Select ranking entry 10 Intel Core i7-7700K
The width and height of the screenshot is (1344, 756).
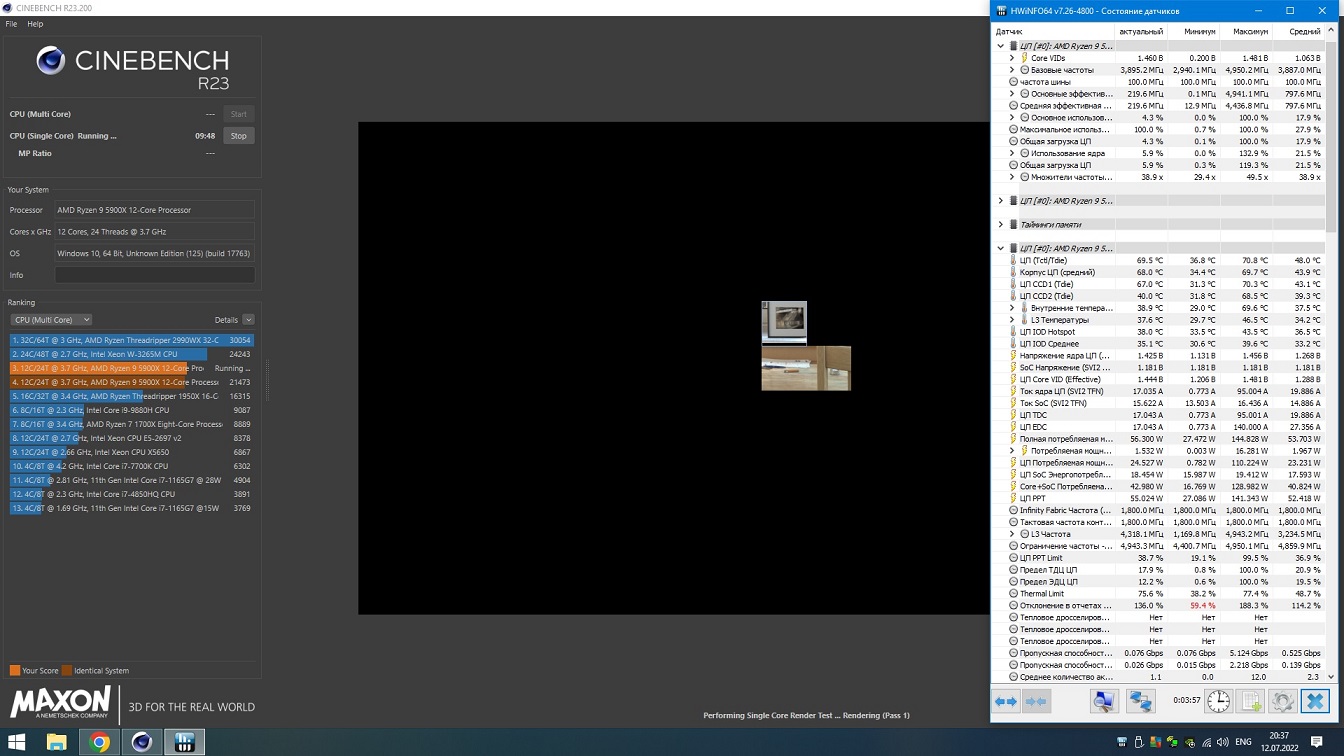[132, 466]
